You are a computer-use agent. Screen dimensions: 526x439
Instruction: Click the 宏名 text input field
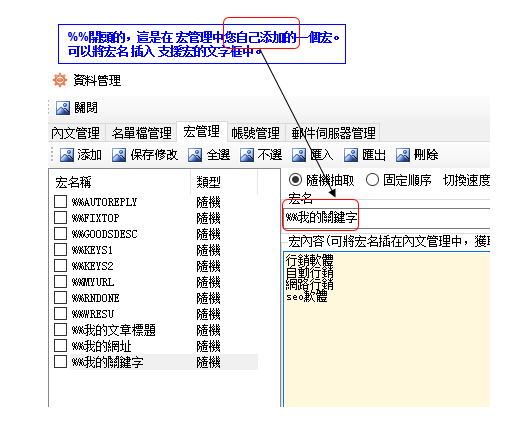tap(386, 218)
